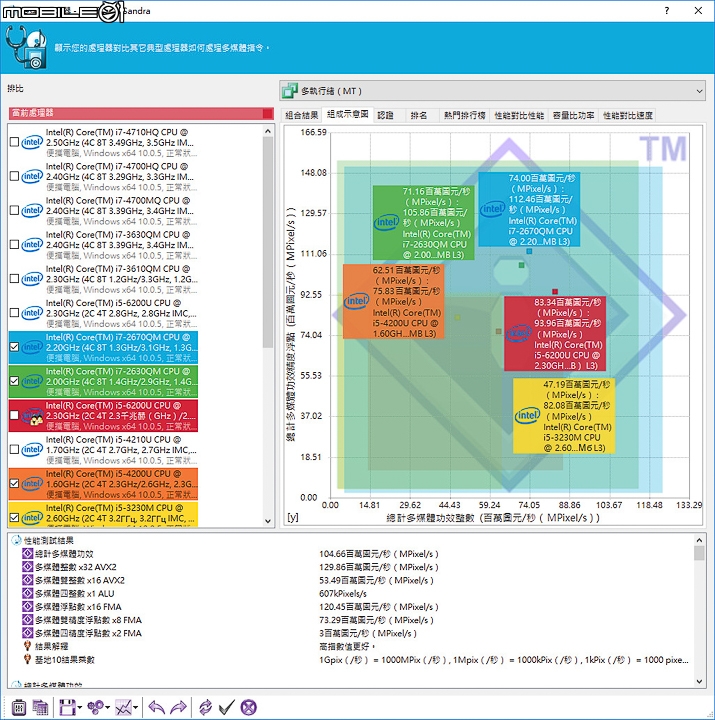Click Intel logo in yellow i5-3230M chart box

tap(527, 416)
